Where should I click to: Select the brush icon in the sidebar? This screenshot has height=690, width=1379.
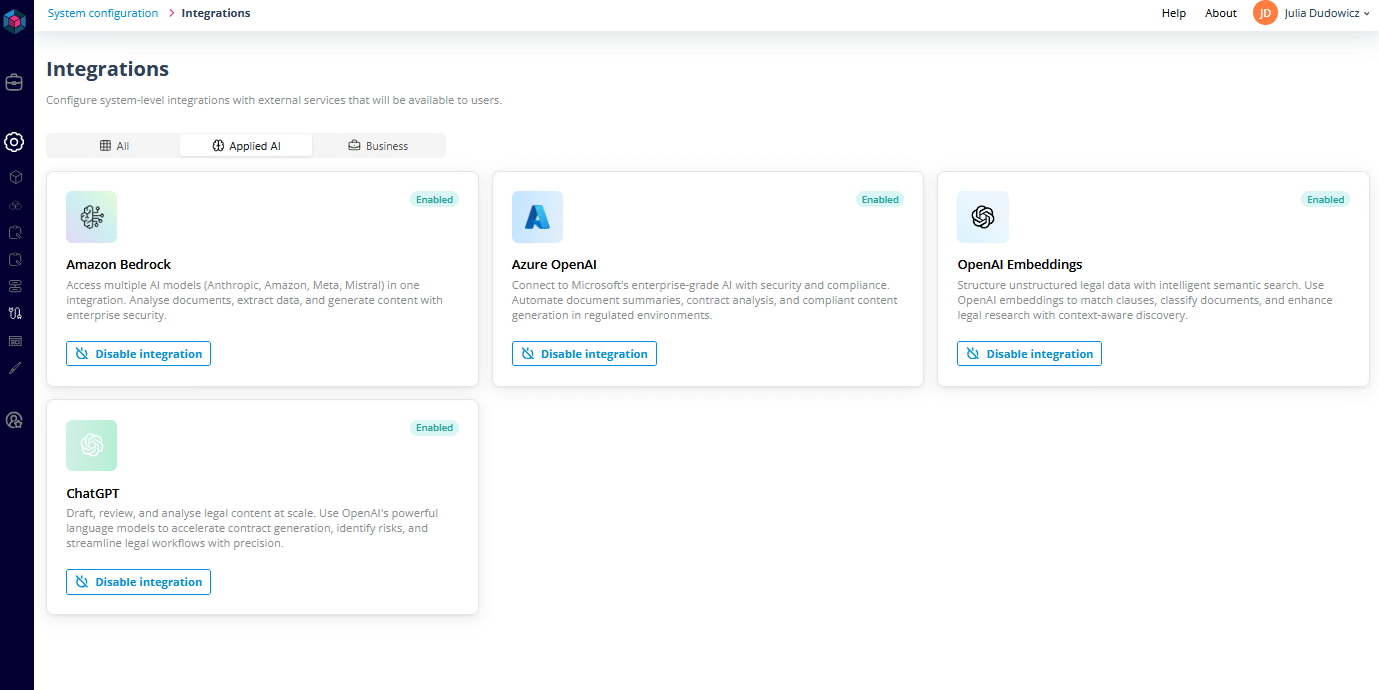[x=15, y=368]
